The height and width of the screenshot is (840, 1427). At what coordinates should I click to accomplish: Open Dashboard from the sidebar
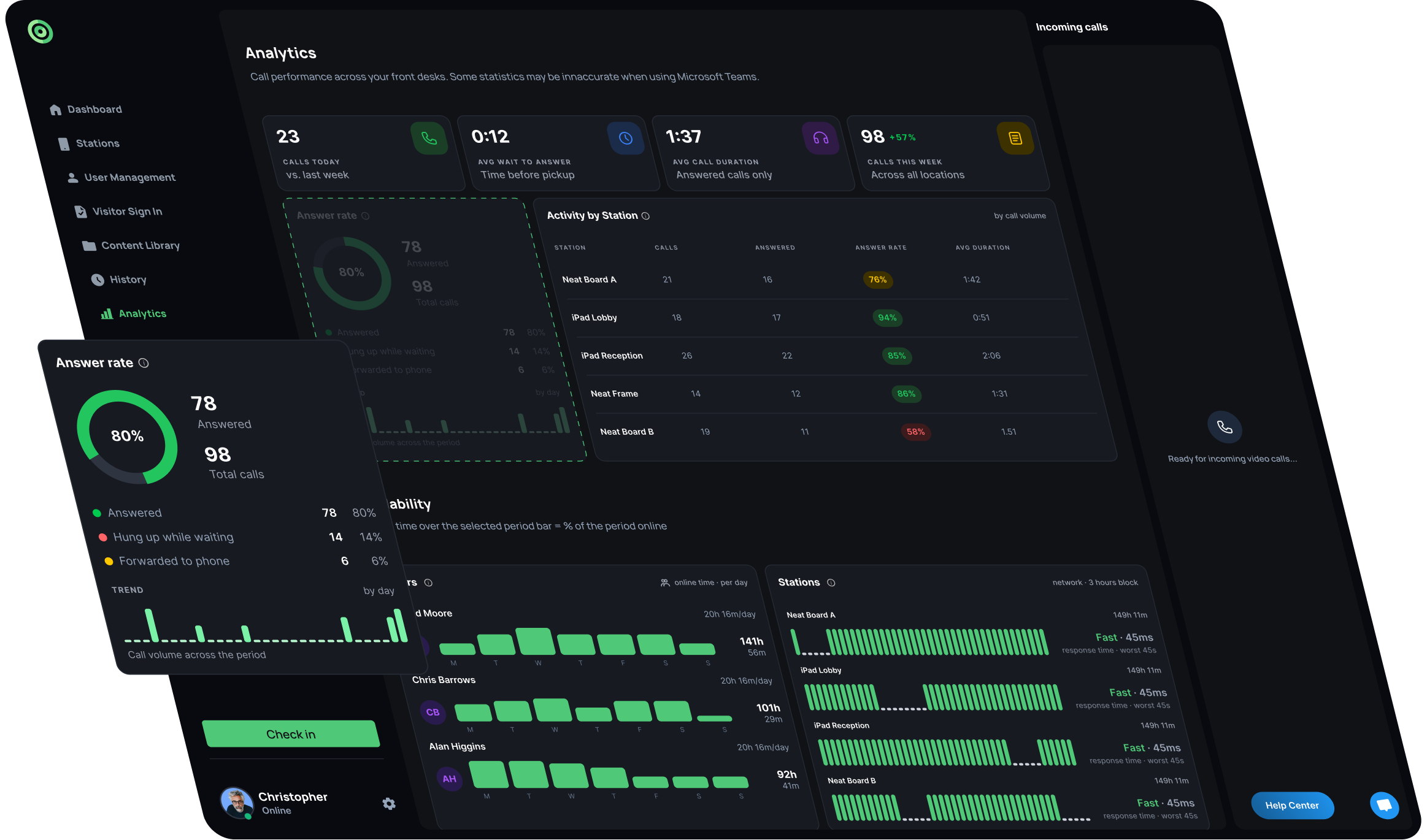(86, 109)
